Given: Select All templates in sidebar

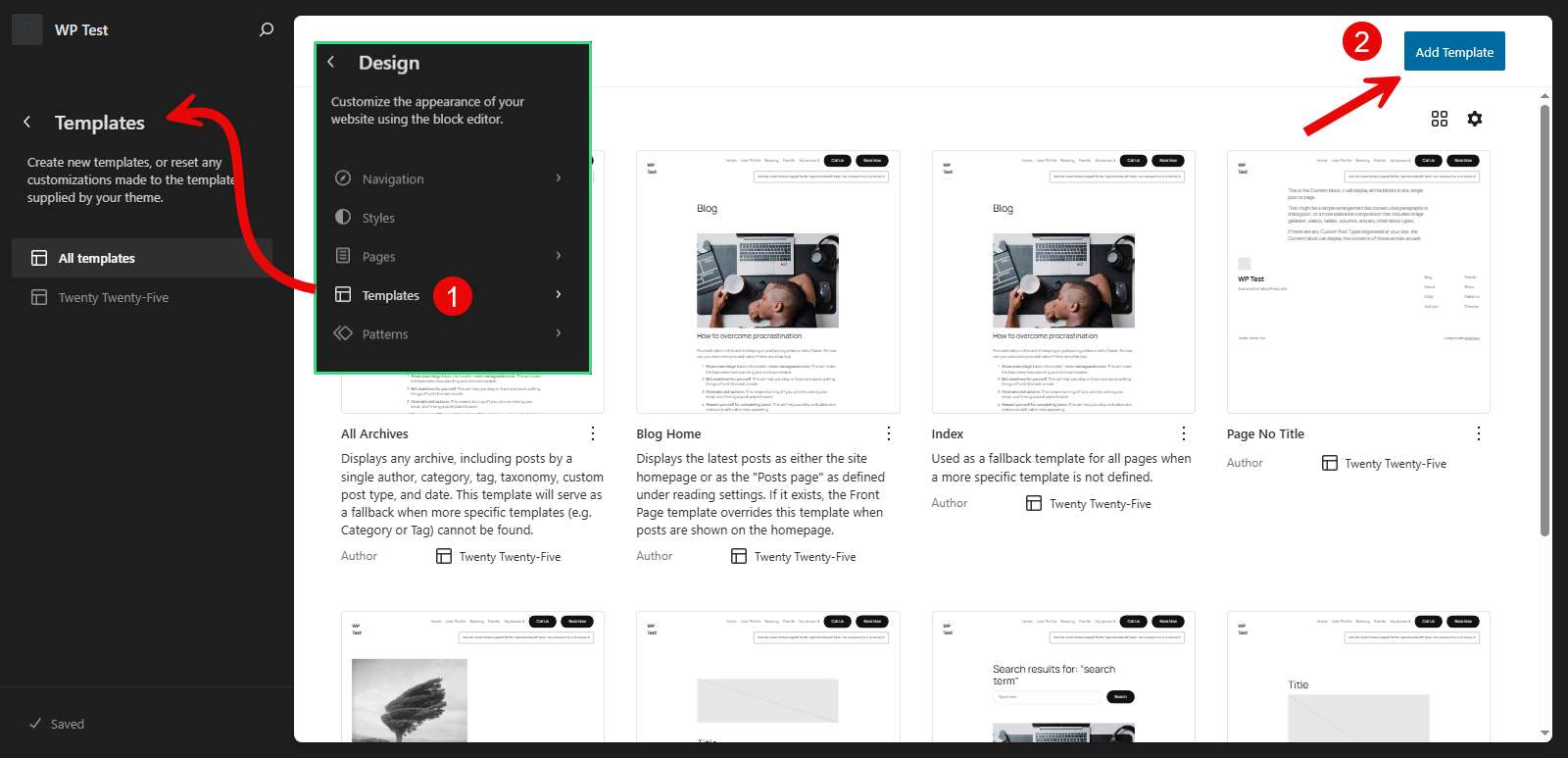Looking at the screenshot, I should (142, 258).
